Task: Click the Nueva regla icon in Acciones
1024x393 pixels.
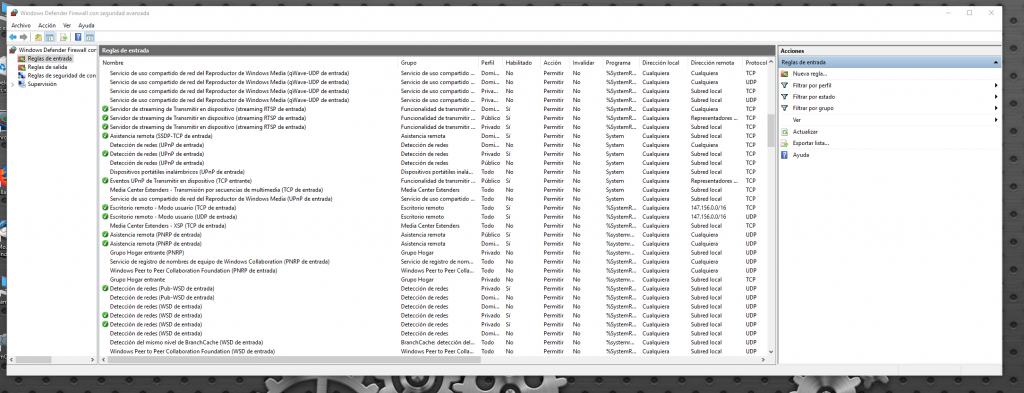Action: 784,74
